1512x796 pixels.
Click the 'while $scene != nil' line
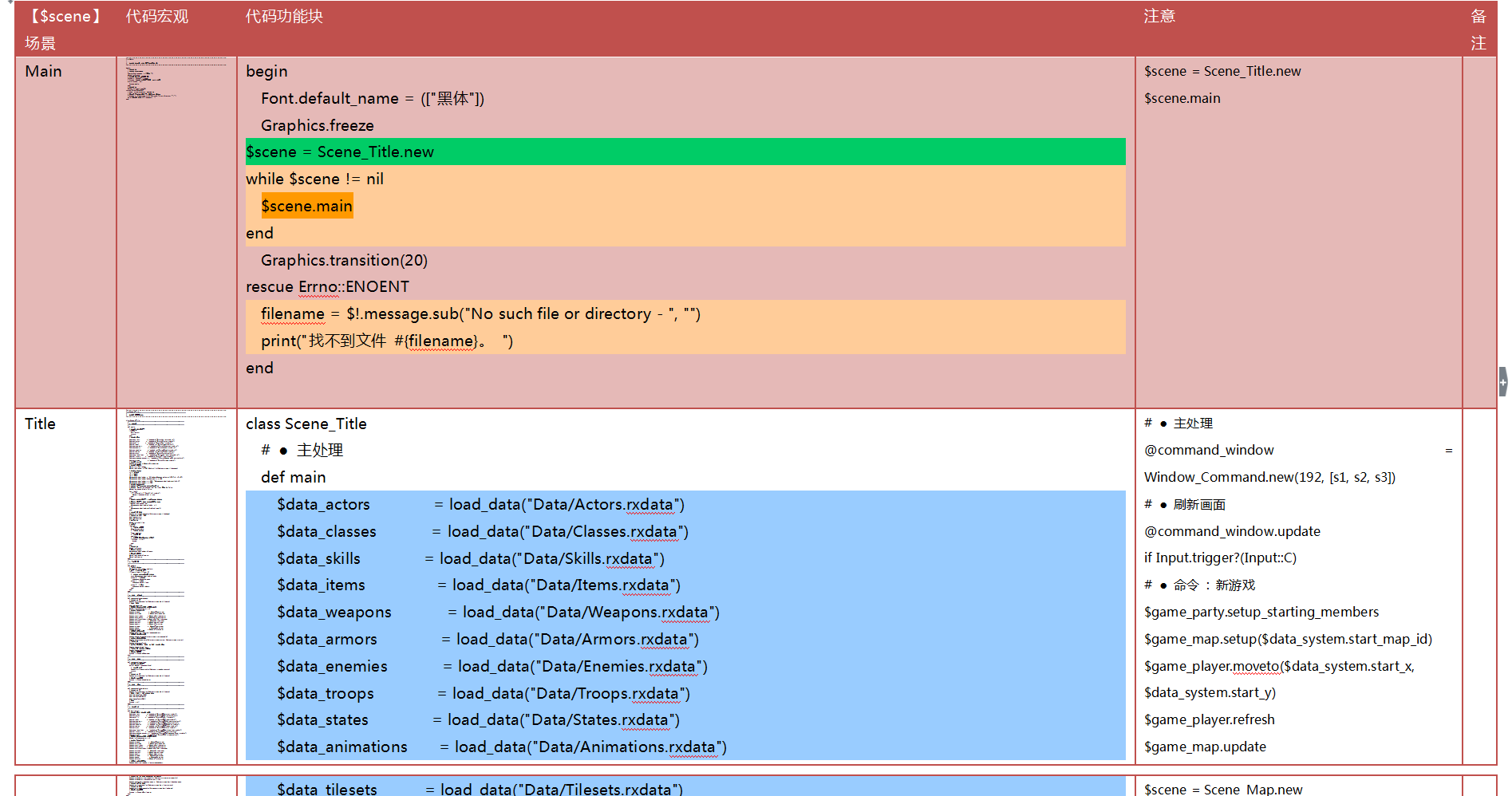tap(314, 179)
